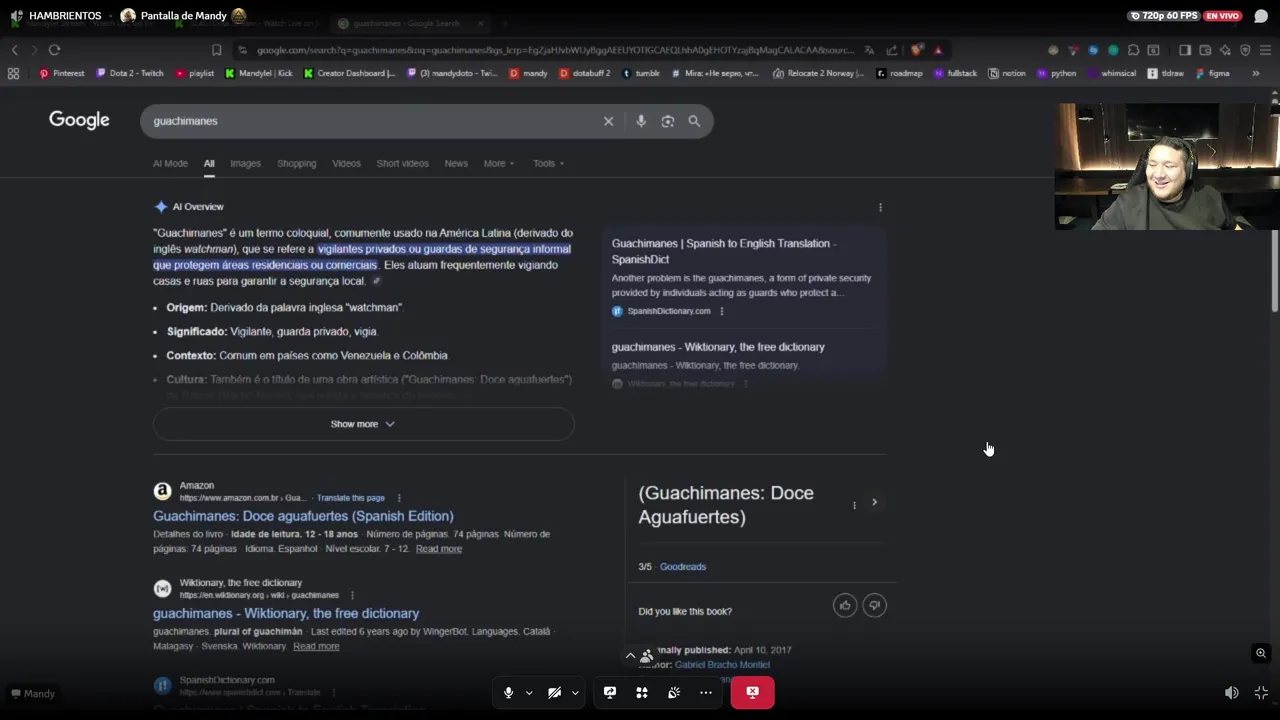The image size is (1280, 720).
Task: Open Google Lens image search icon
Action: coord(668,121)
